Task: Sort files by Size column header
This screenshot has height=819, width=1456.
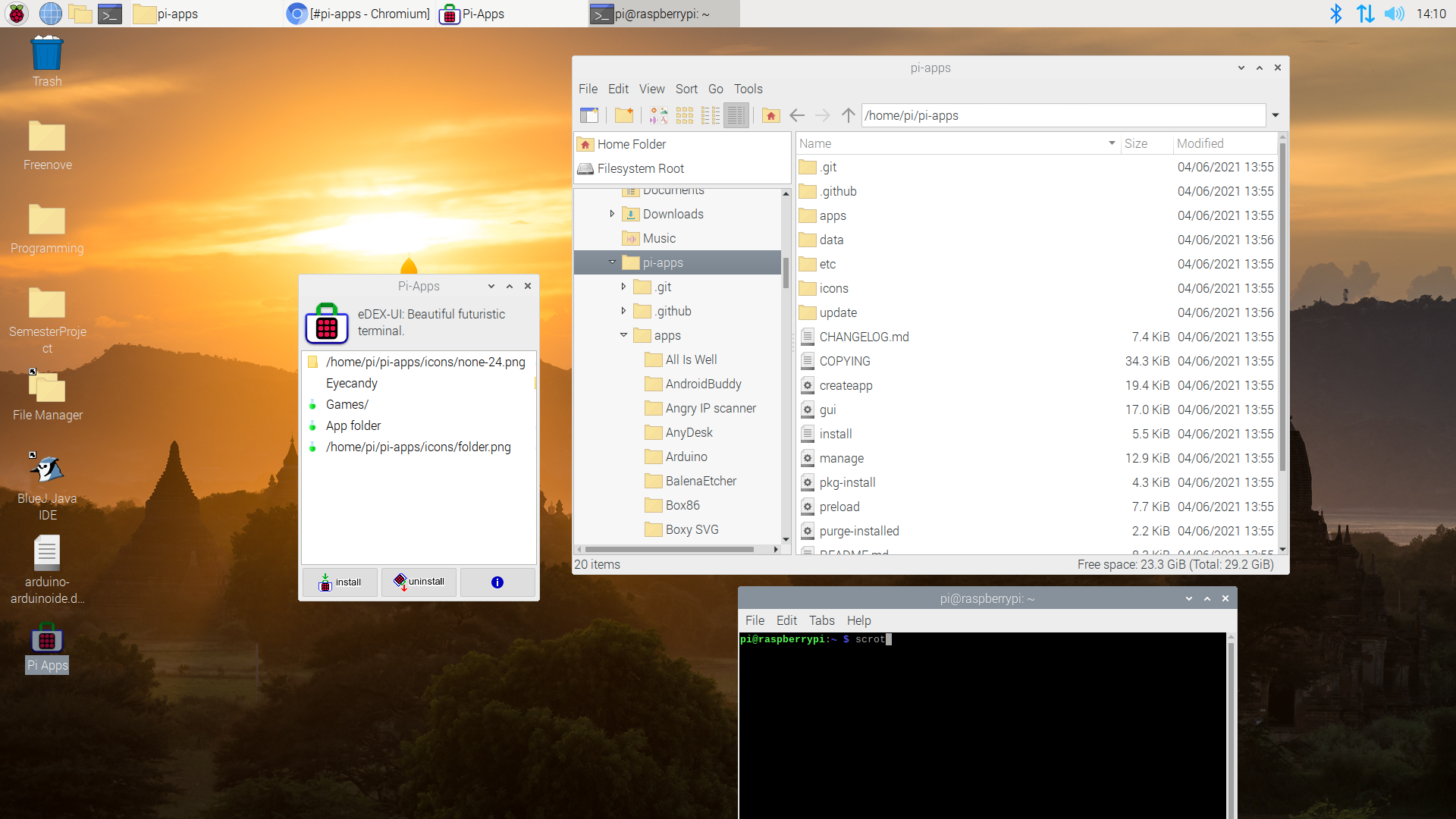Action: [1146, 143]
